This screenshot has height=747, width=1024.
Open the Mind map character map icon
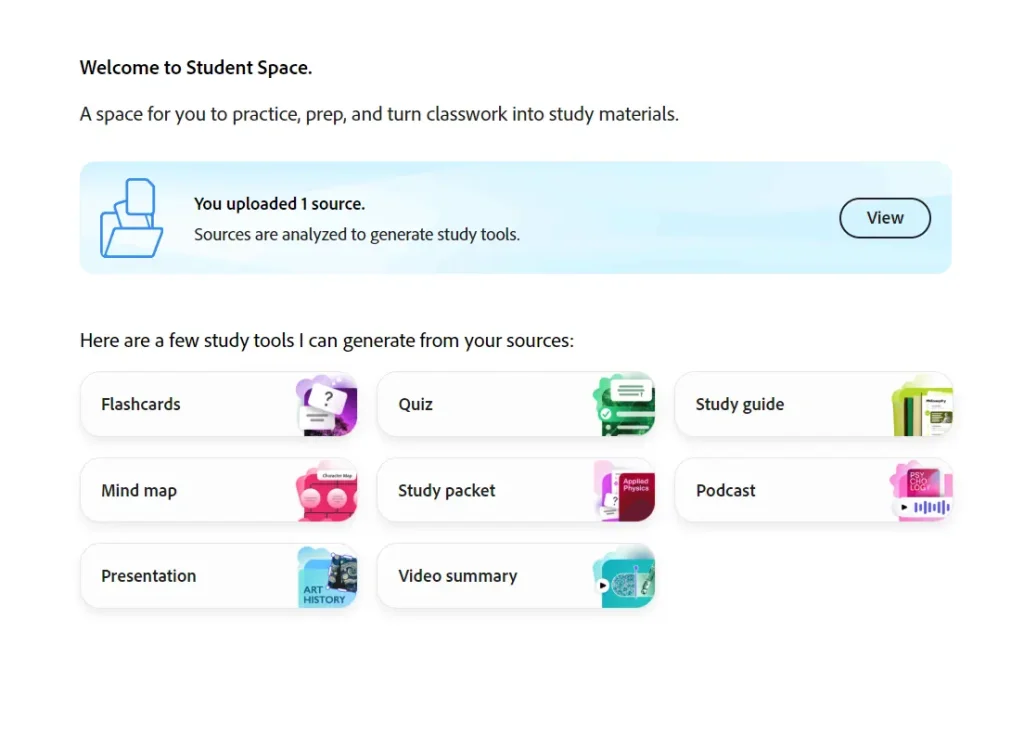[x=326, y=490]
